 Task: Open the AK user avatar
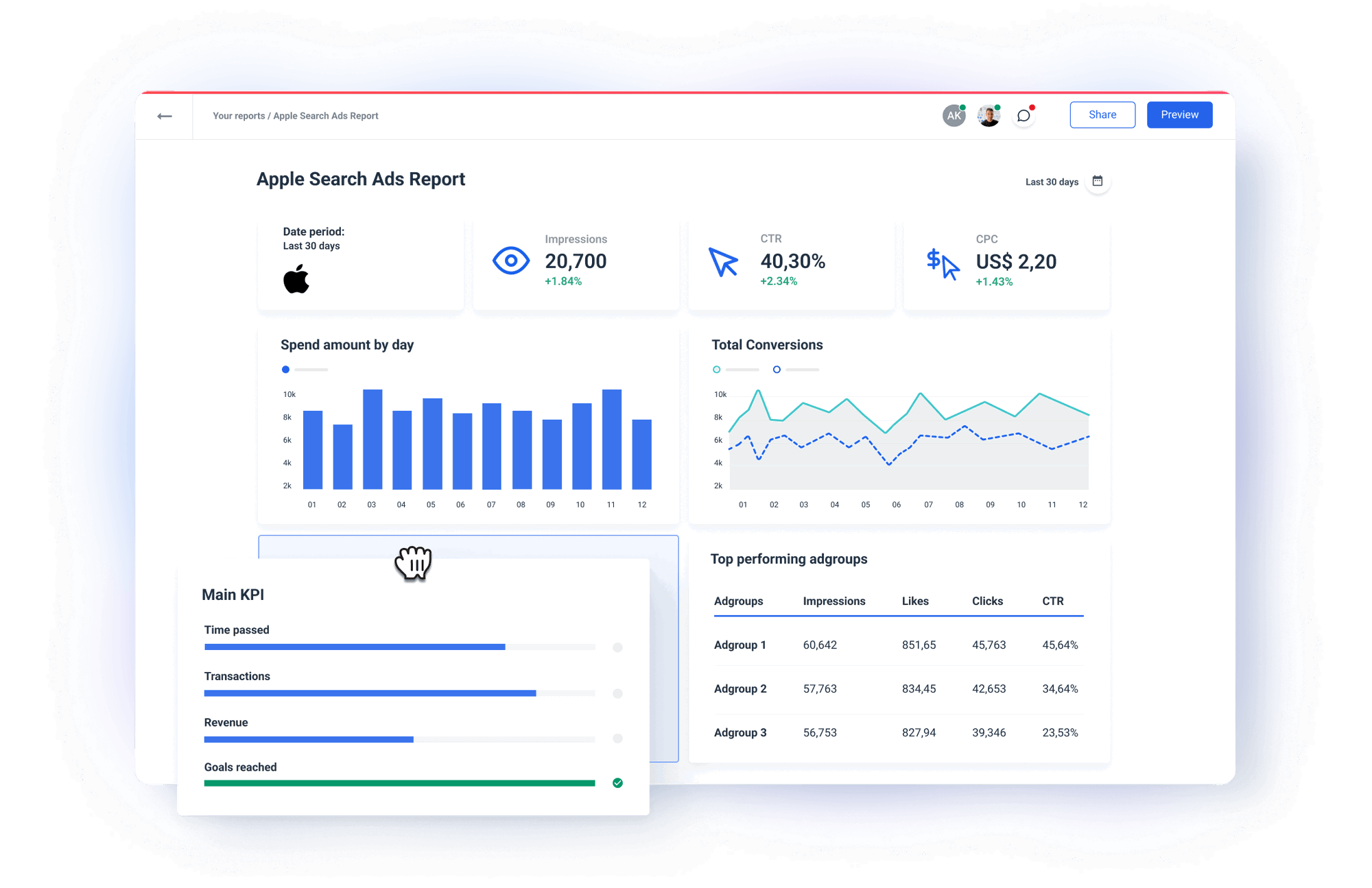(954, 115)
